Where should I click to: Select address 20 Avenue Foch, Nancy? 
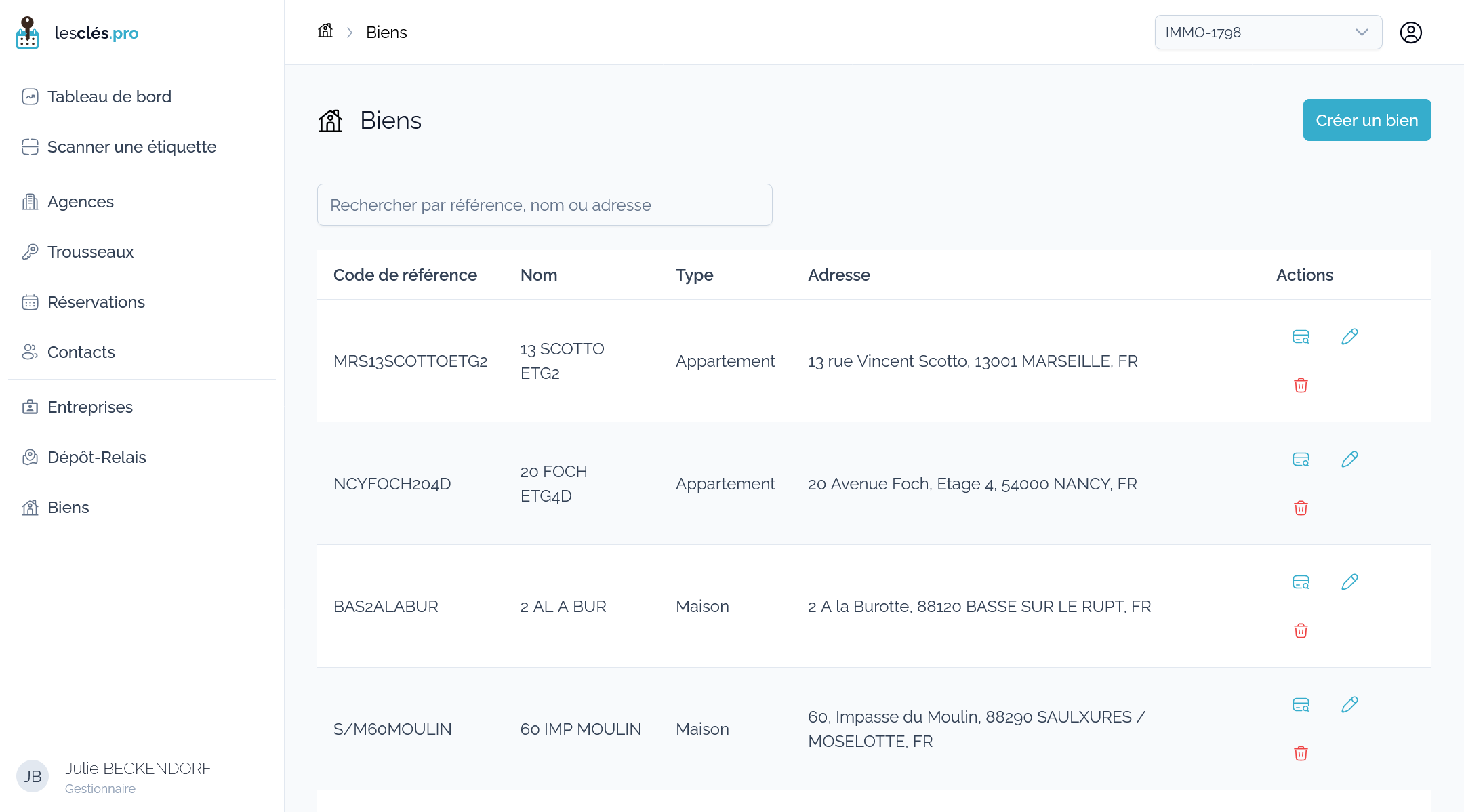click(972, 484)
